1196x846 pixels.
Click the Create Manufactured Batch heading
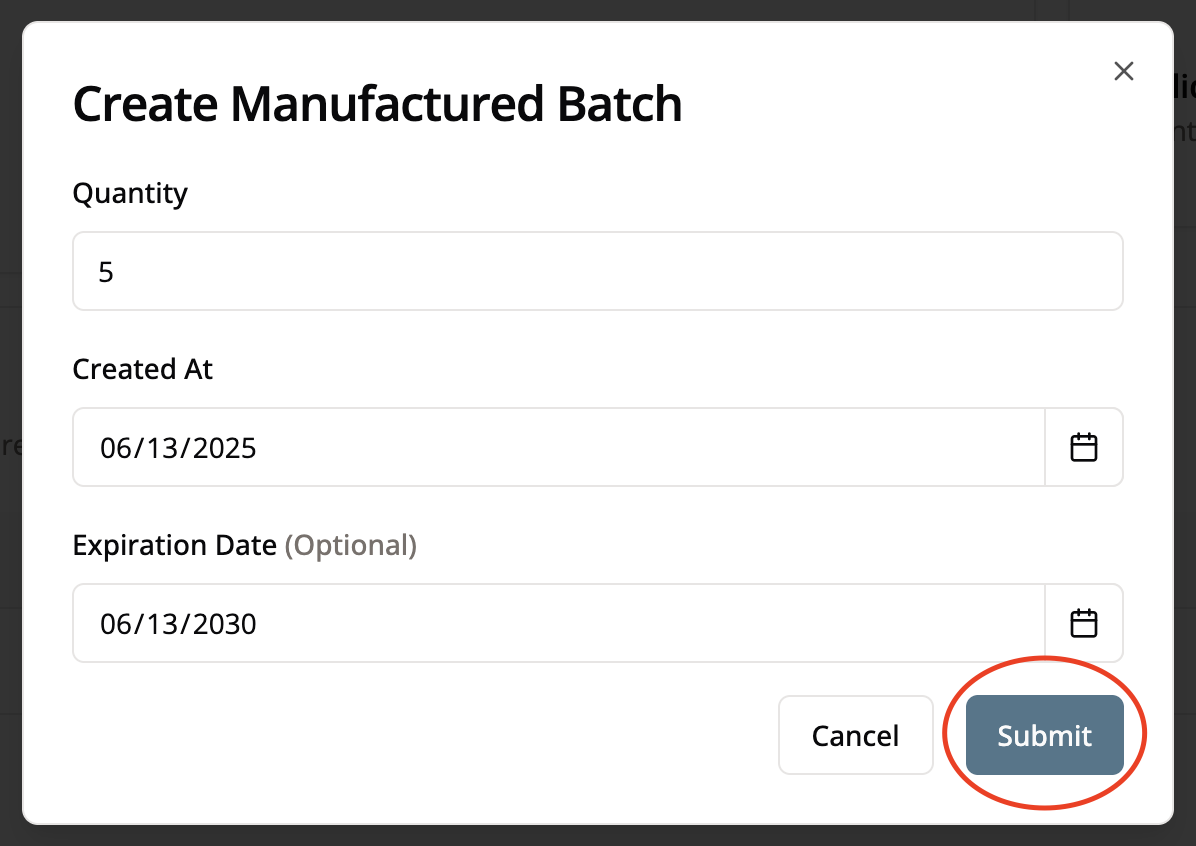click(x=377, y=105)
